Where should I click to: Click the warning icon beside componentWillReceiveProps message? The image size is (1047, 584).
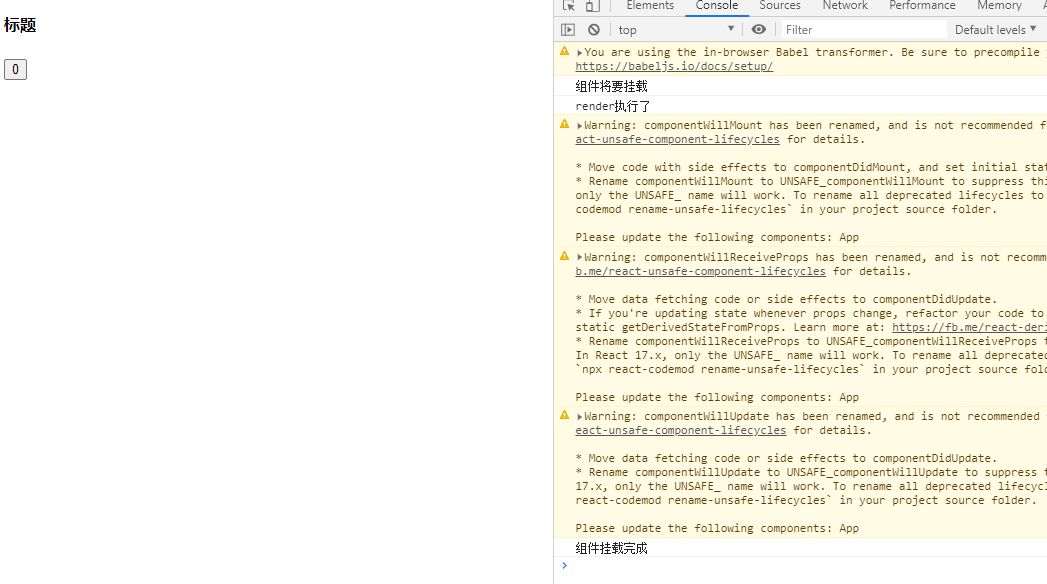pos(564,256)
